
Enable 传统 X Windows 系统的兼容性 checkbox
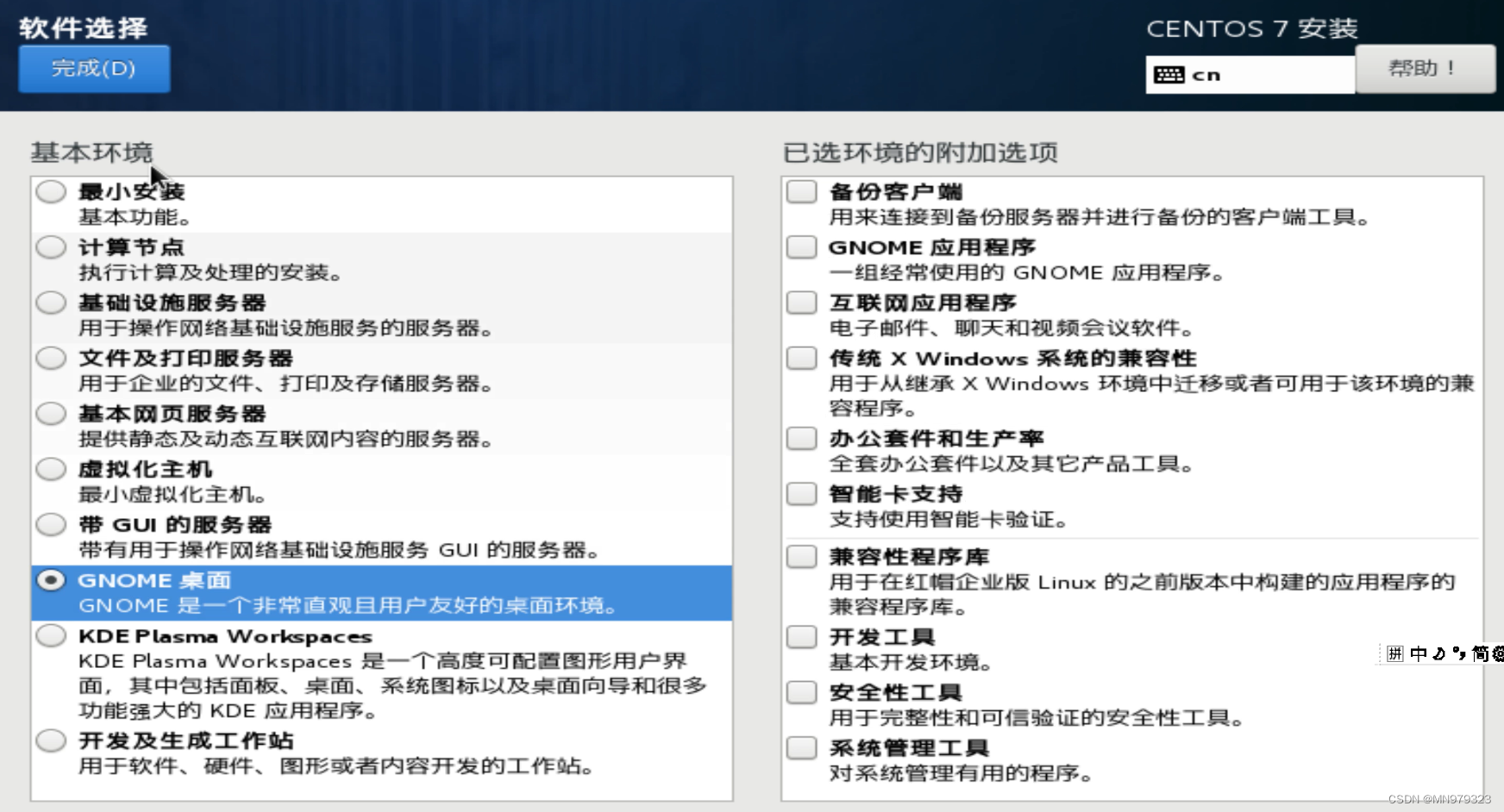[801, 358]
